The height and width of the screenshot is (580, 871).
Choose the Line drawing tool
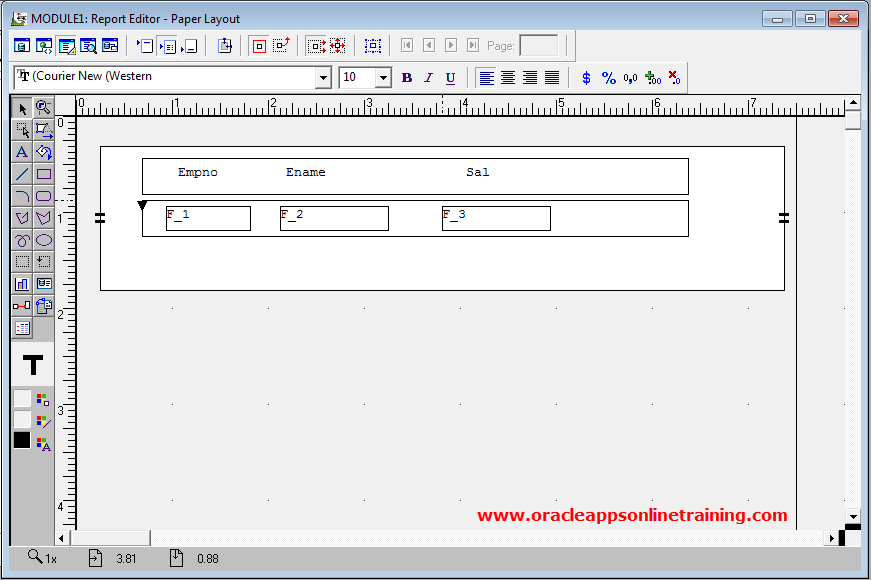21,174
